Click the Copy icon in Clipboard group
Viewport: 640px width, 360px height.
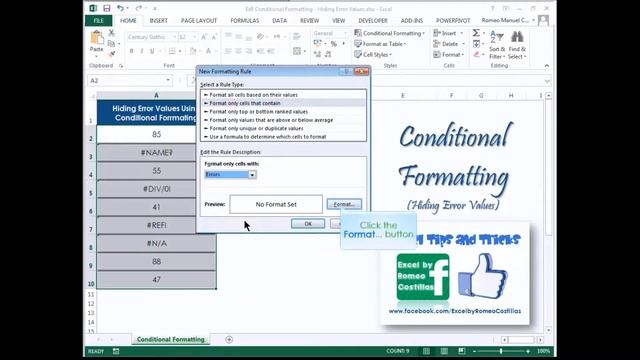coord(111,43)
